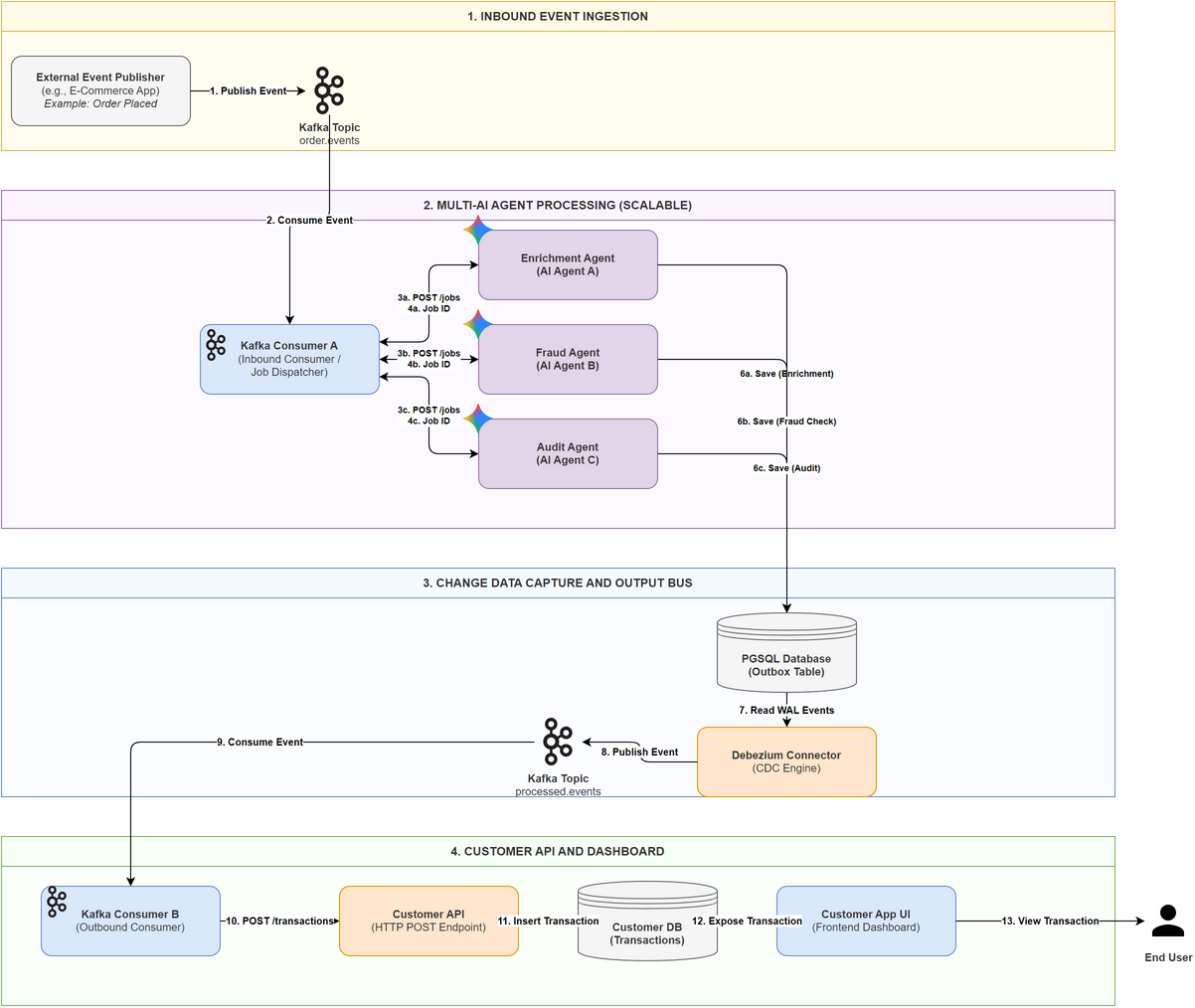Screen dimensions: 1195x1008
Task: Click the '11. Insert Transaction' label
Action: 548,922
